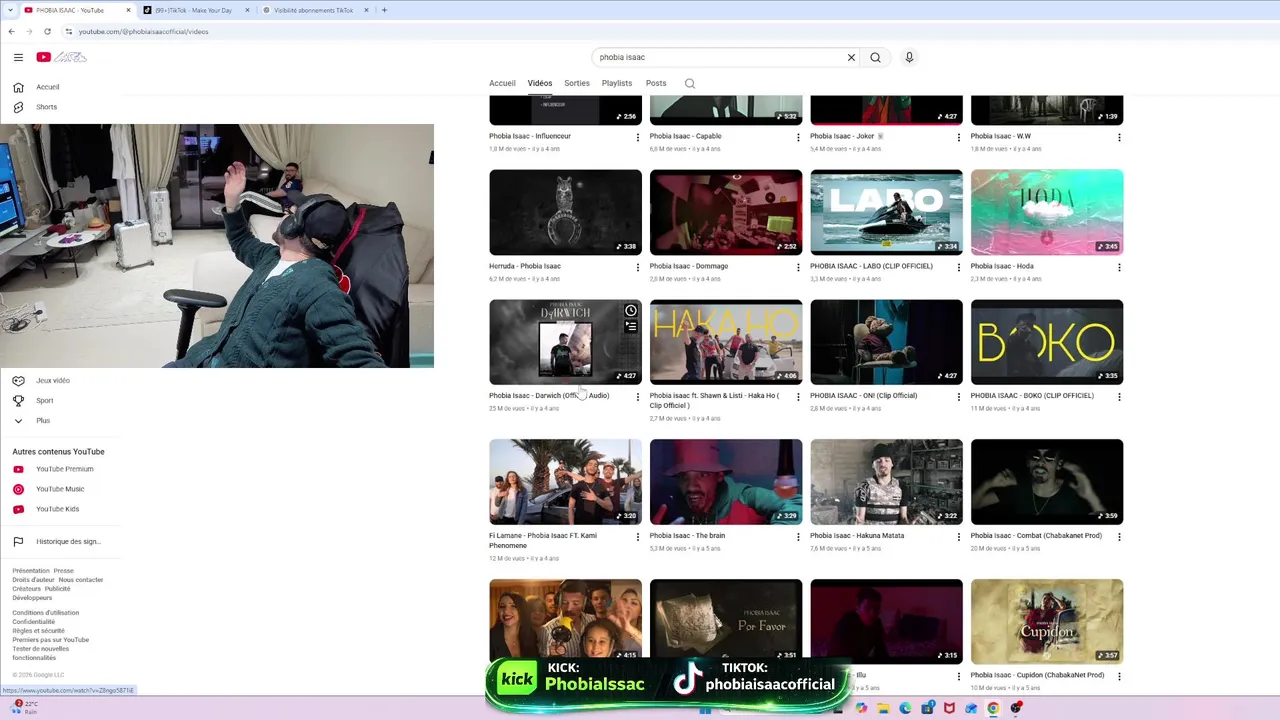Open File Explorer from the taskbar
The height and width of the screenshot is (720, 1280).
click(x=883, y=708)
